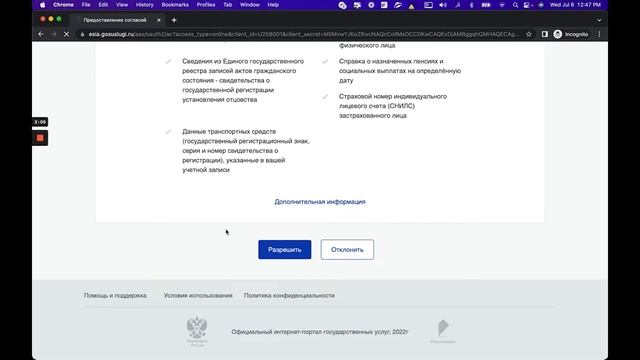Click the battery icon in menu bar

point(486,5)
